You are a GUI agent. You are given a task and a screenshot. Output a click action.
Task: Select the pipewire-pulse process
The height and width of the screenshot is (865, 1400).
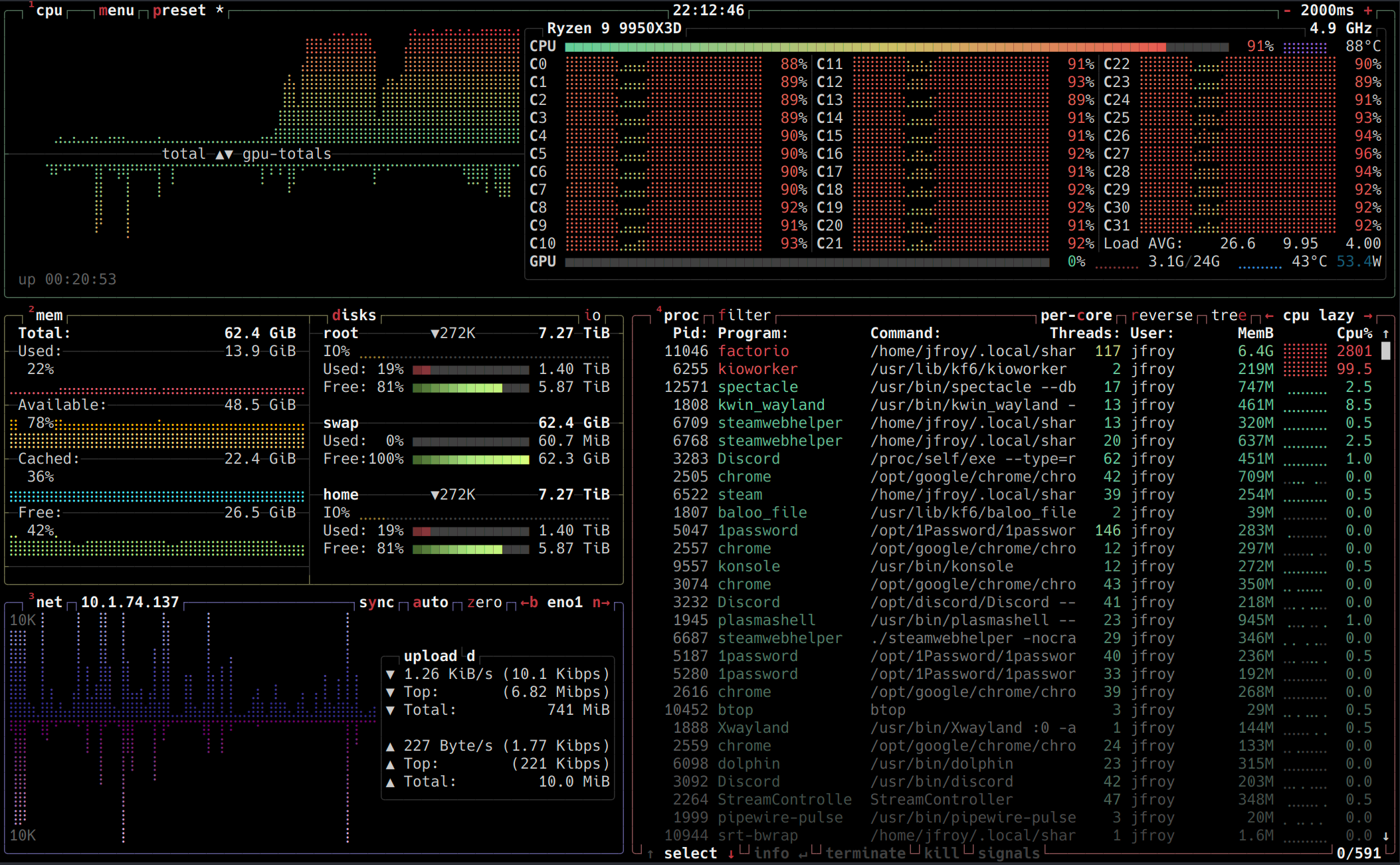click(1009, 818)
